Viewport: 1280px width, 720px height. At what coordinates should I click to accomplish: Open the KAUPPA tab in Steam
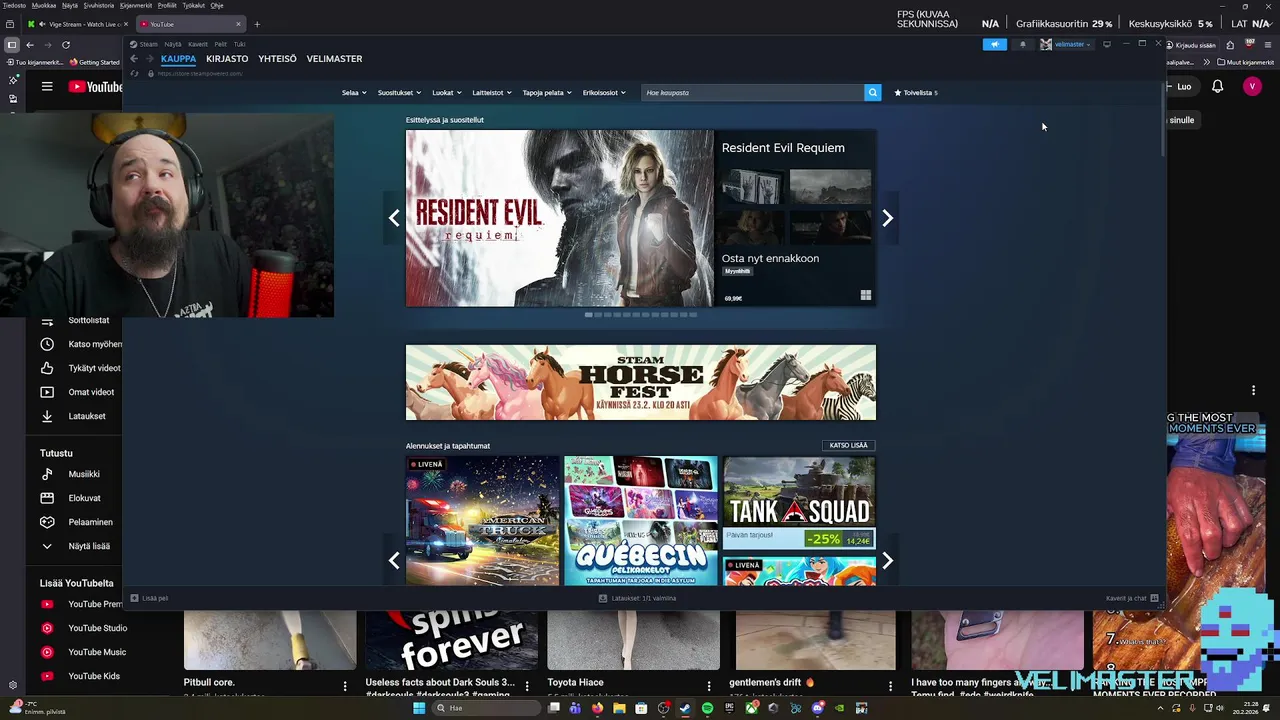[x=178, y=59]
